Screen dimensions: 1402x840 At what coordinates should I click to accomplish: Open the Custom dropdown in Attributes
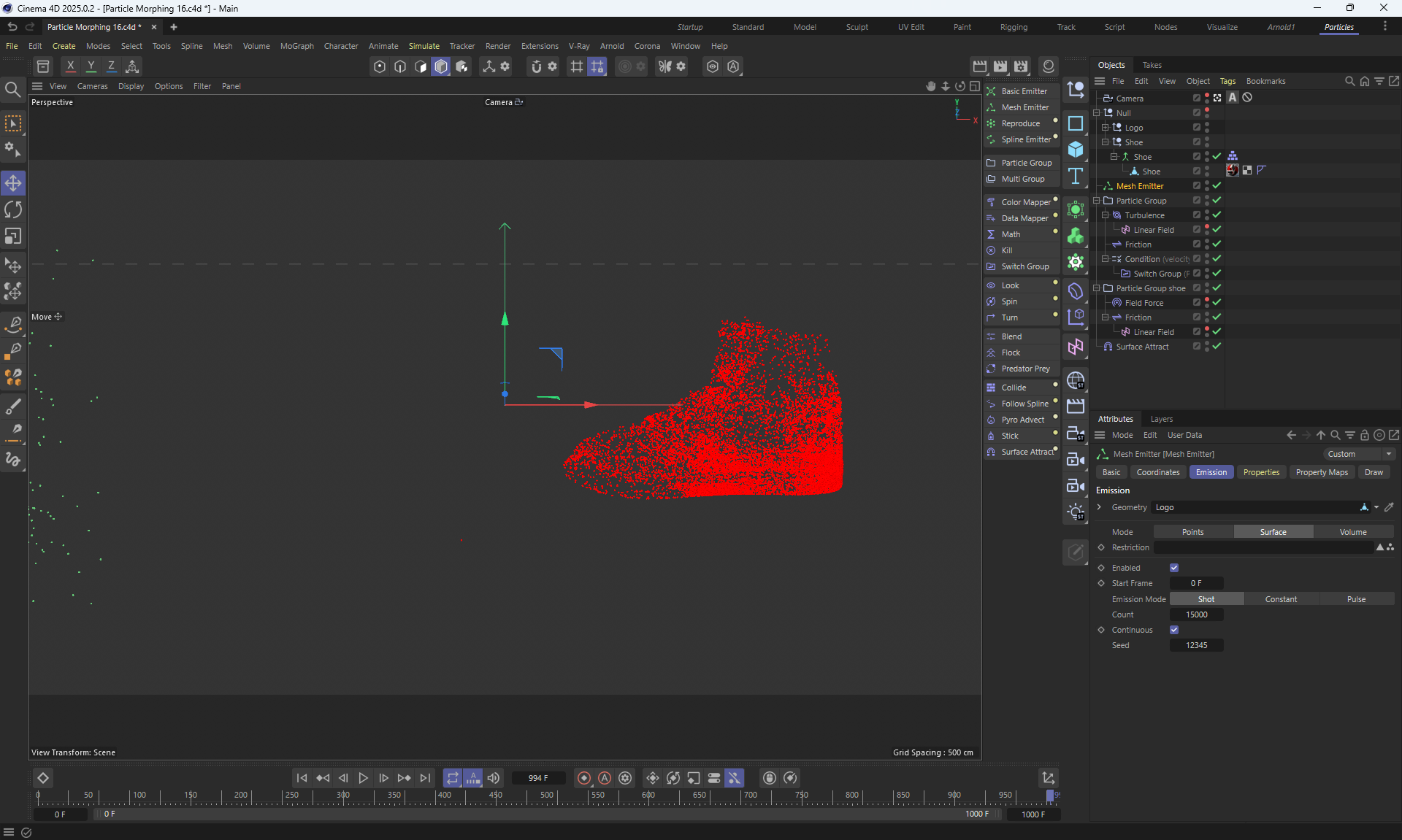click(1360, 454)
